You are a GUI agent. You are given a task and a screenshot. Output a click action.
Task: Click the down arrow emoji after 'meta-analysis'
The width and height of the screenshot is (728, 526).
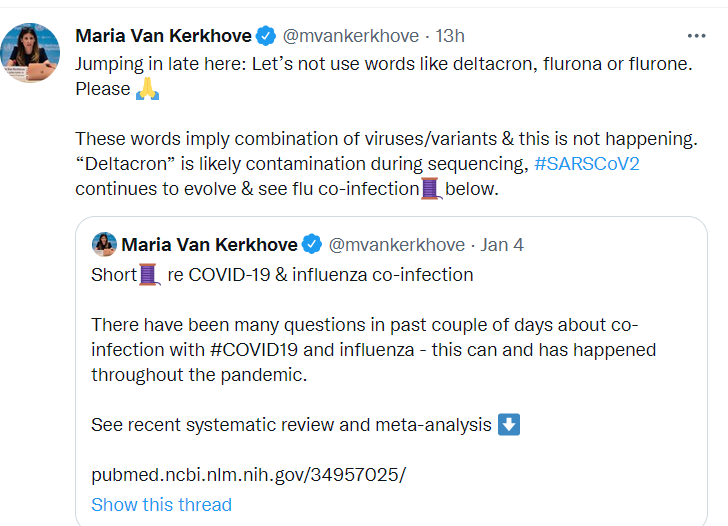point(509,424)
